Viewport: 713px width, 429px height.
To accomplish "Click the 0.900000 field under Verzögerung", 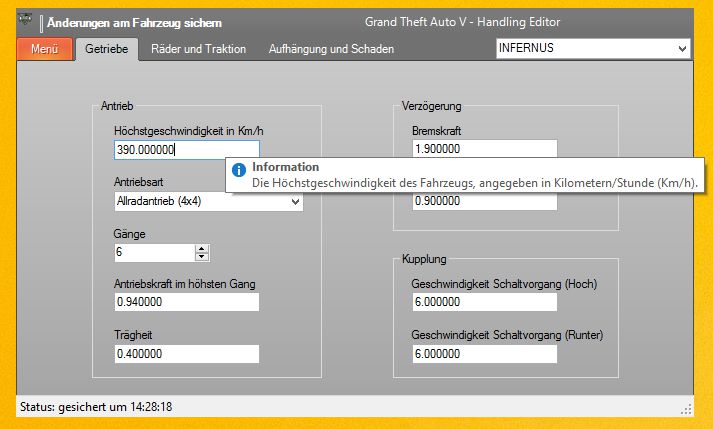I will [x=483, y=200].
